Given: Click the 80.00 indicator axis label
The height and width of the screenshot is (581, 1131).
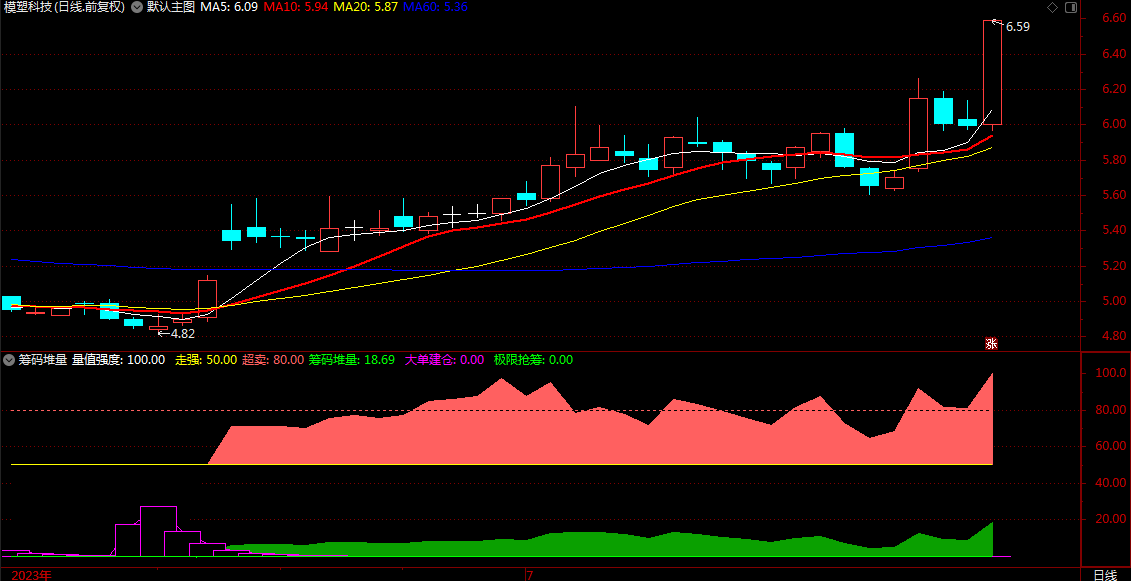Looking at the screenshot, I should (1112, 410).
